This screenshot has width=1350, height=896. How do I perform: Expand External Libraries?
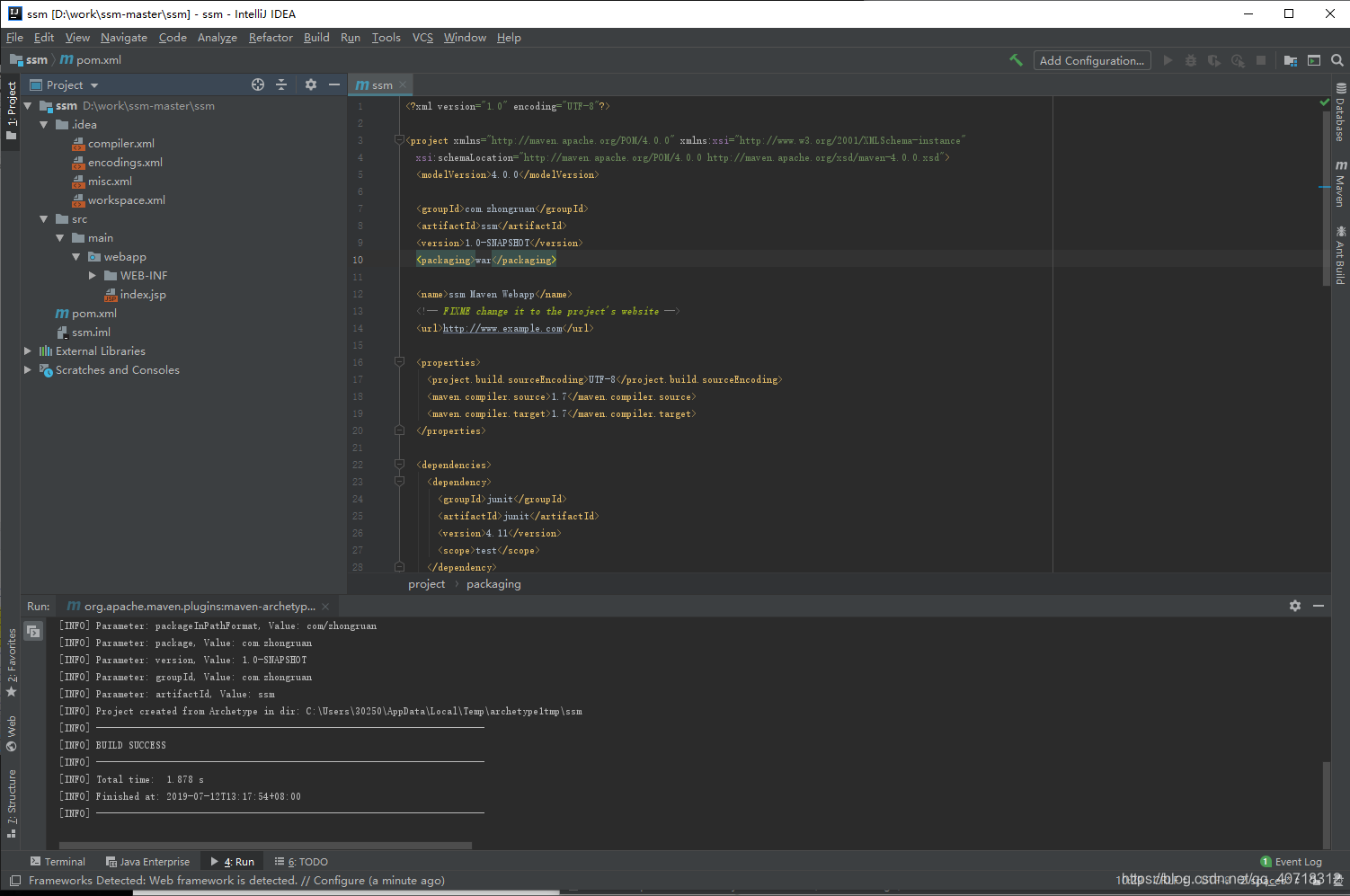click(x=28, y=351)
